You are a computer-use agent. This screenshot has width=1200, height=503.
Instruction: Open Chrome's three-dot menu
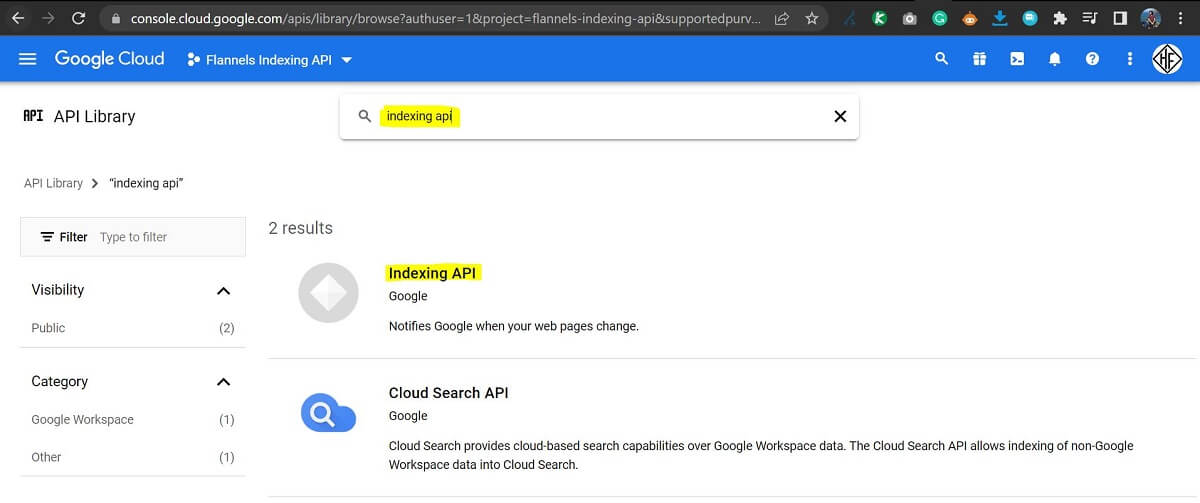click(x=1181, y=18)
